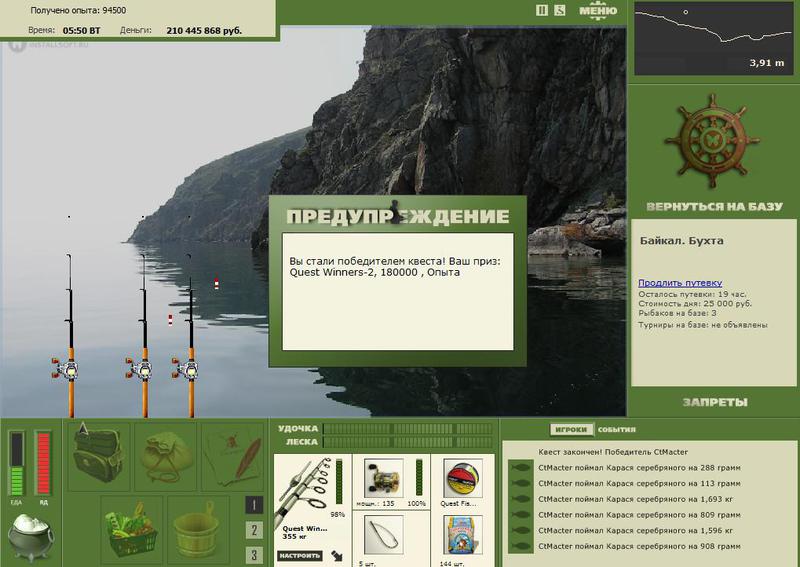Click the red-white float nearer the rods

pos(170,320)
